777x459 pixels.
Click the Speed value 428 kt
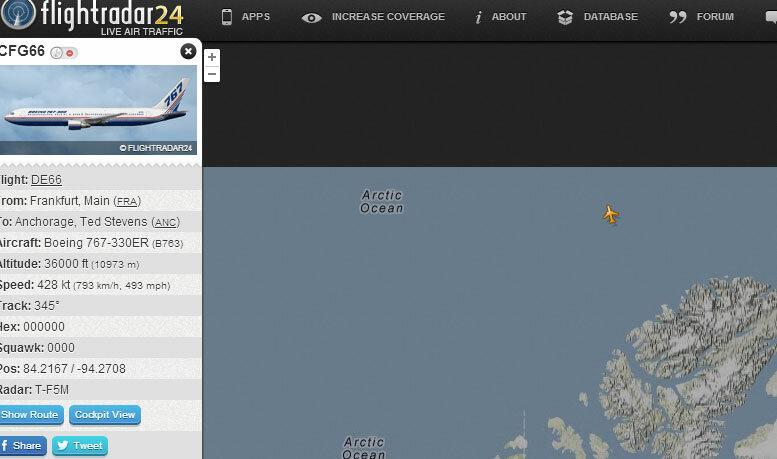tap(54, 285)
